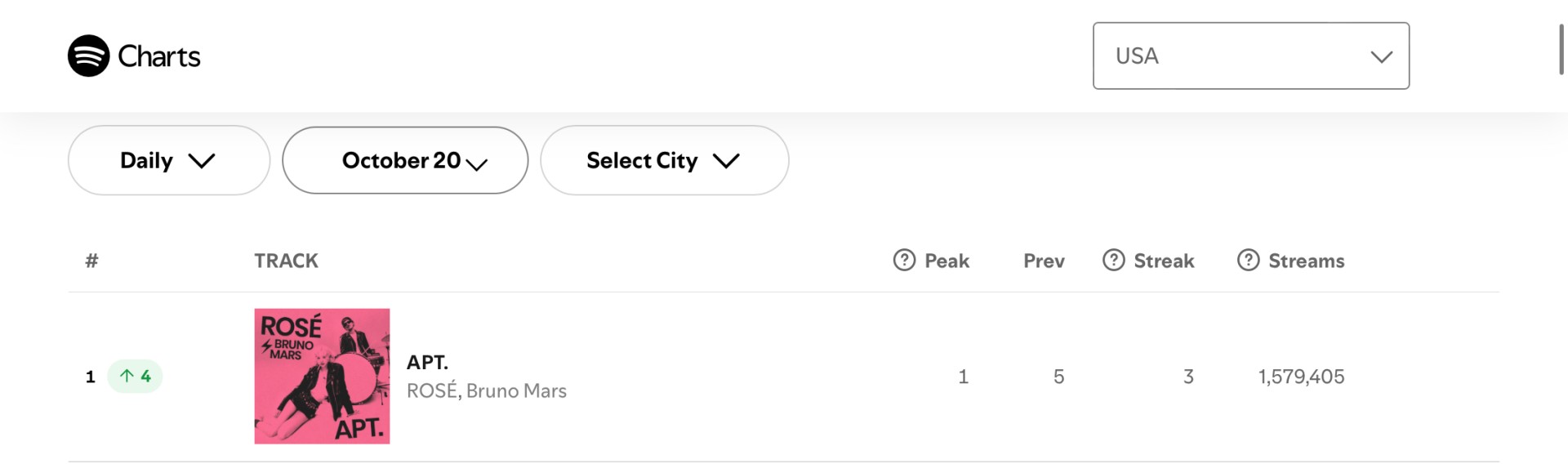Click the Peak help question-mark icon
The width and height of the screenshot is (1568, 473).
904,260
